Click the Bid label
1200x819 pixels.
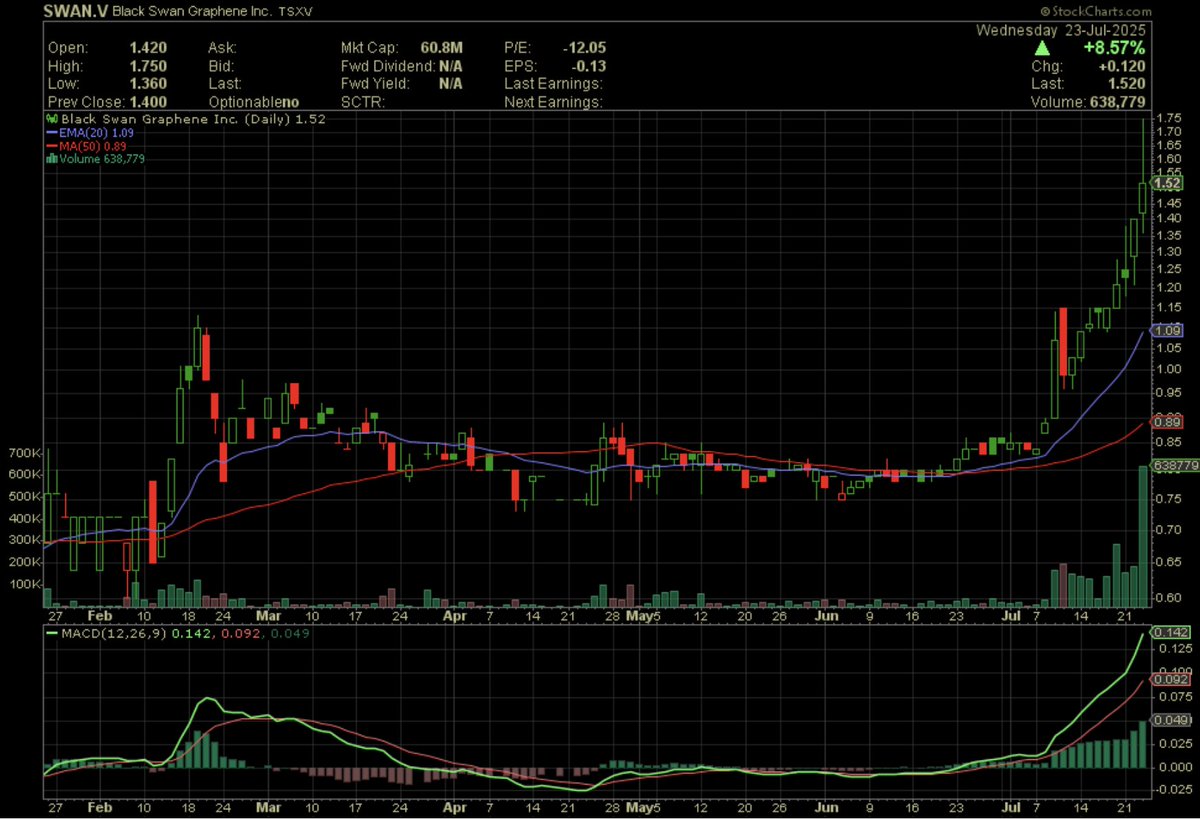pyautogui.click(x=220, y=65)
